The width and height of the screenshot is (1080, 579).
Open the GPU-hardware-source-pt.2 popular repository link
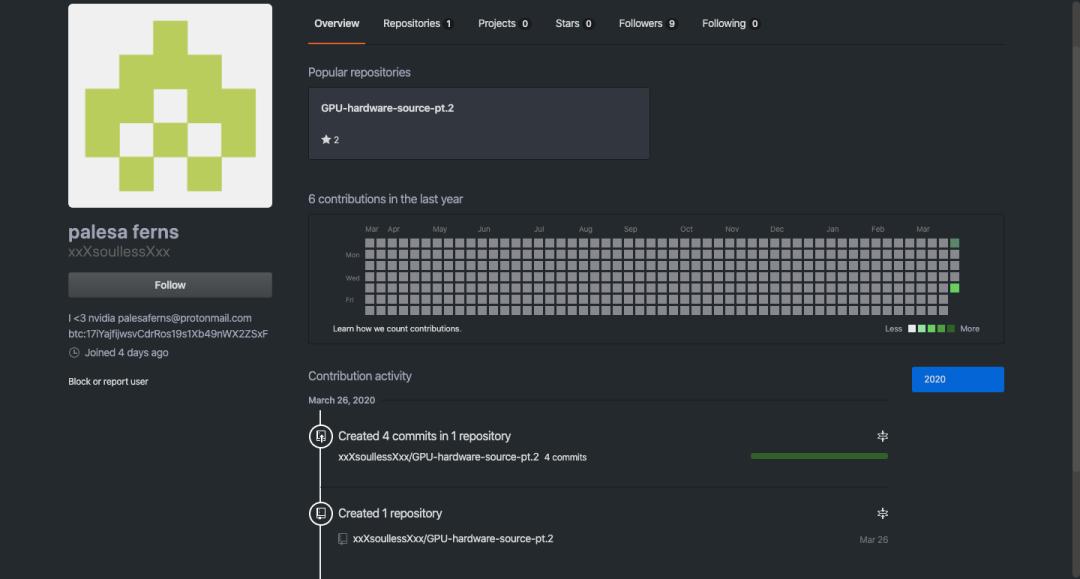tap(387, 108)
